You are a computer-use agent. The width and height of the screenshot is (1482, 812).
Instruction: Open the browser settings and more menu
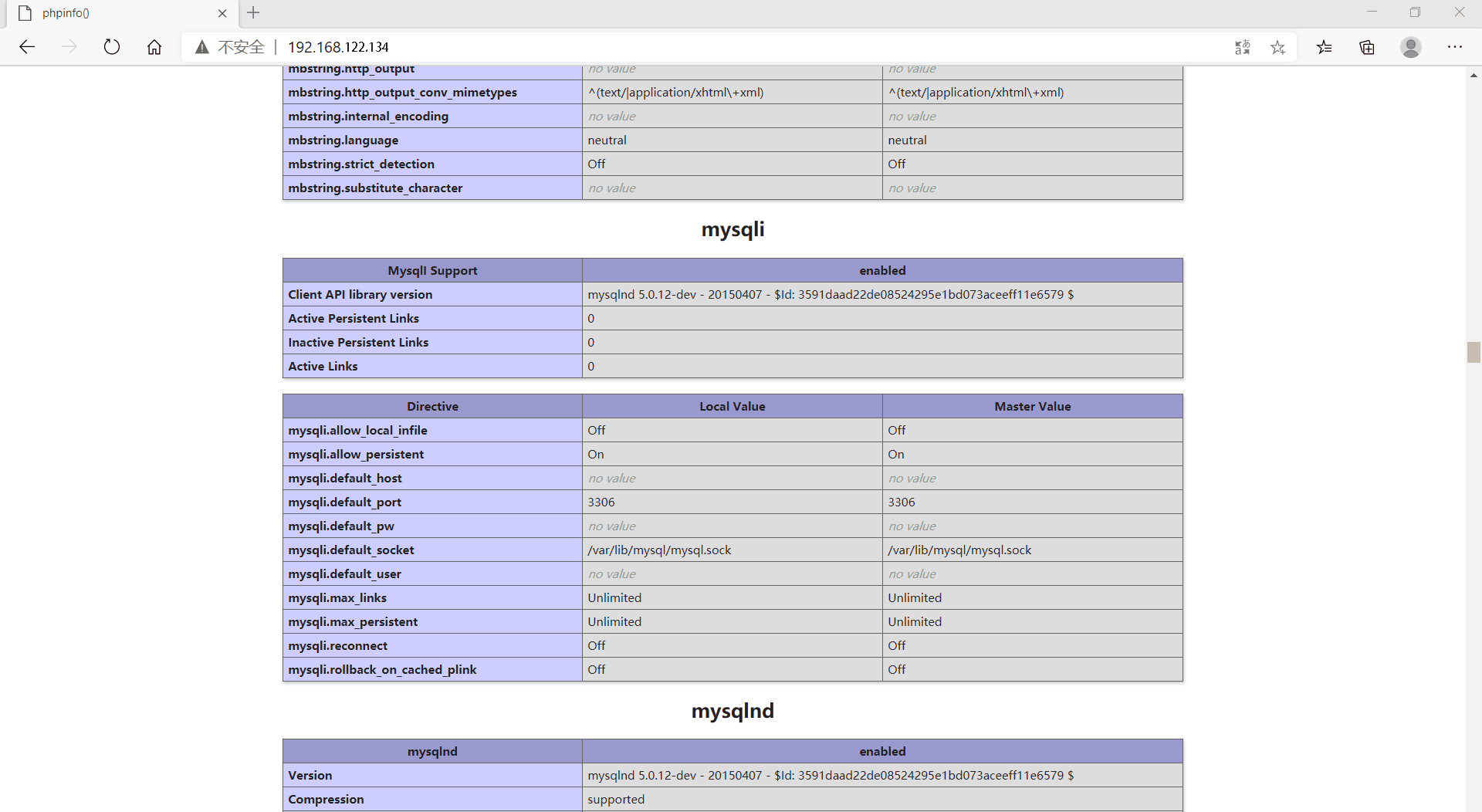[1455, 47]
